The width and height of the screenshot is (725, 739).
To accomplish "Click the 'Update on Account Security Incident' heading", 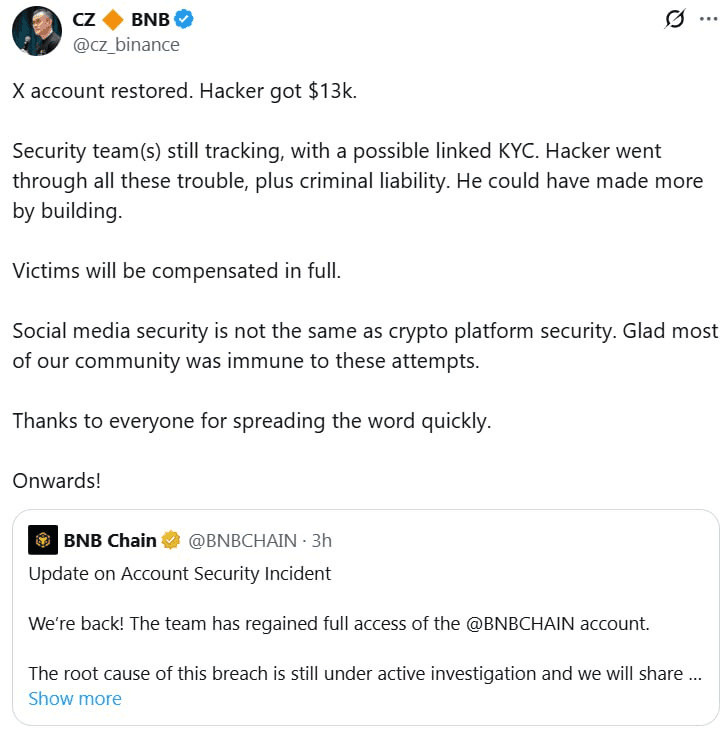I will 180,573.
